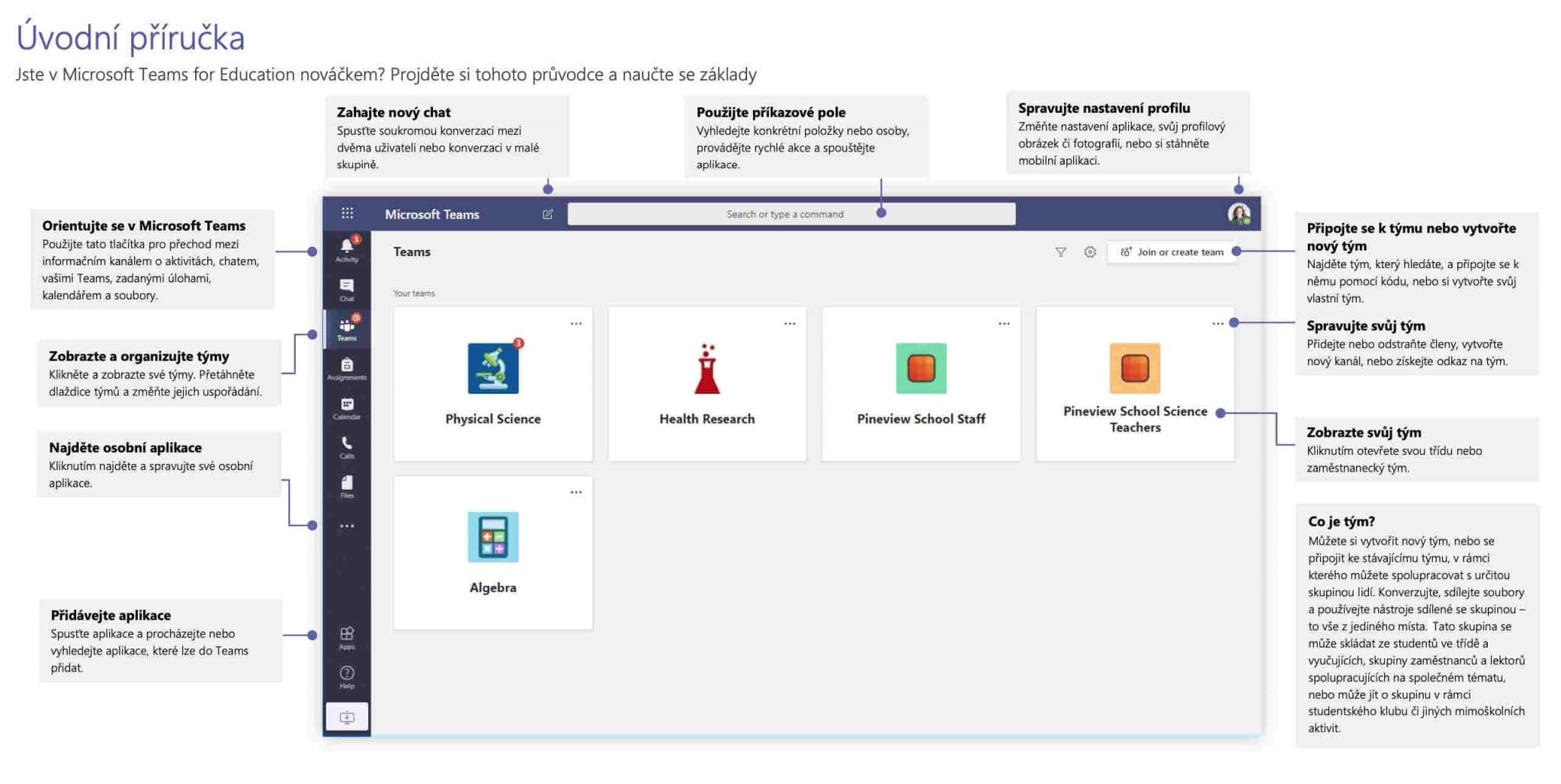This screenshot has height=784, width=1561.
Task: Open more options for Health Research
Action: [790, 324]
